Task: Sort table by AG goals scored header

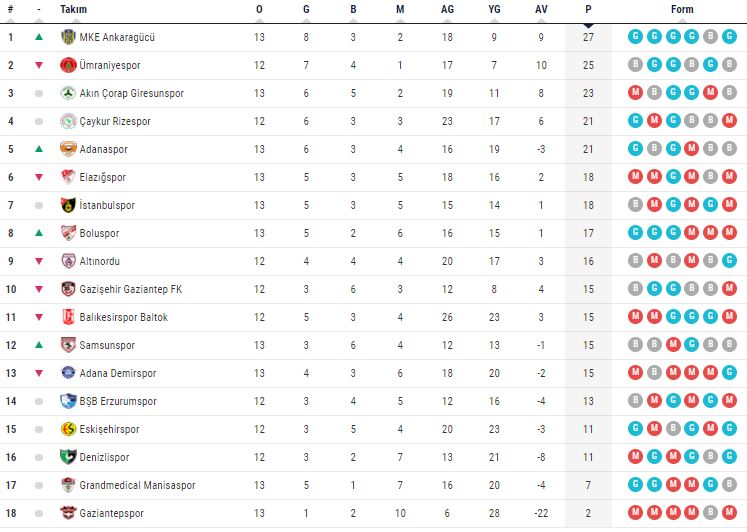Action: (447, 9)
